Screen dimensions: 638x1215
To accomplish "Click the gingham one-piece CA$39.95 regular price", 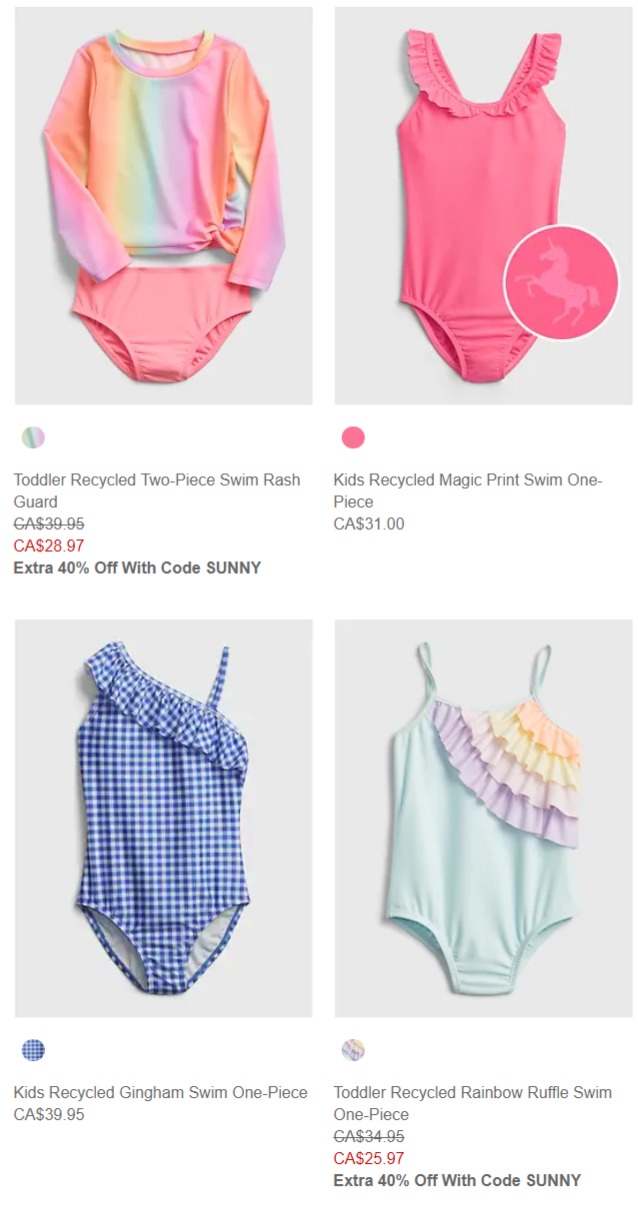I will point(49,1114).
